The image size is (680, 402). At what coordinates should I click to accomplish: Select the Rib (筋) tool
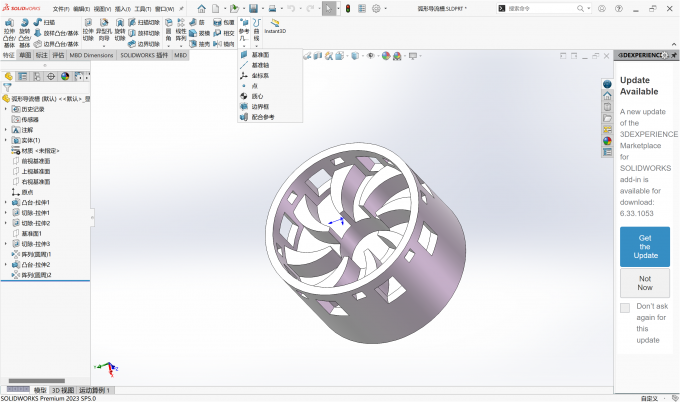coord(197,22)
